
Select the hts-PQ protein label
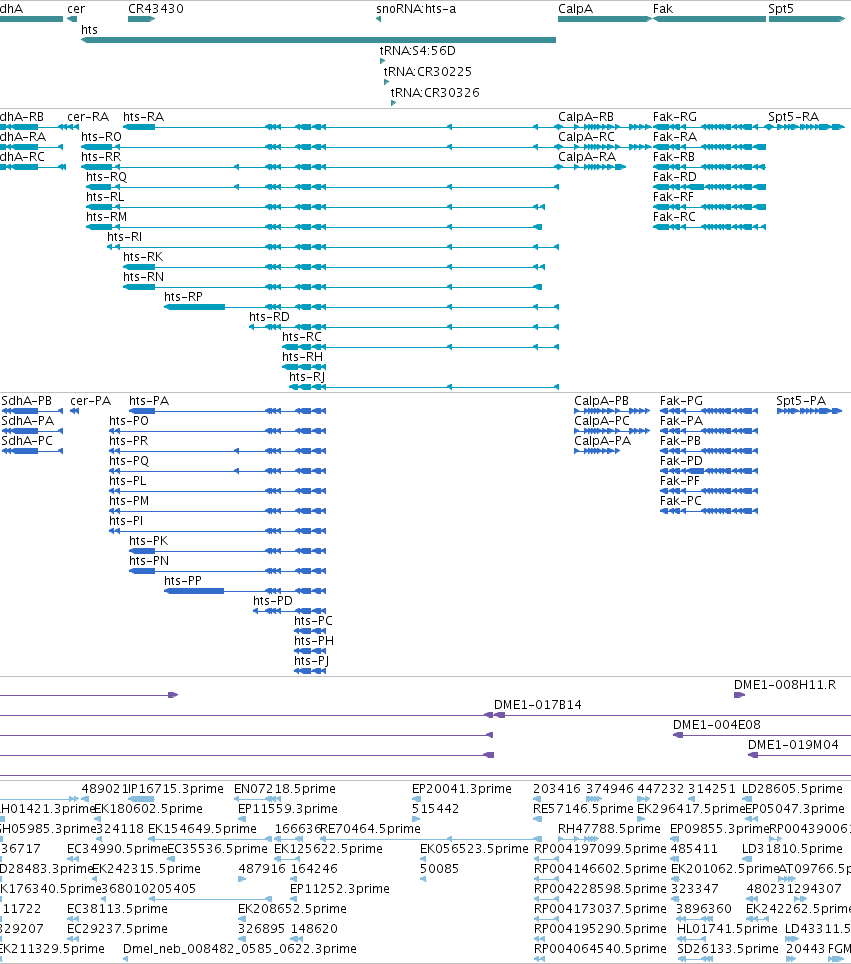point(129,461)
